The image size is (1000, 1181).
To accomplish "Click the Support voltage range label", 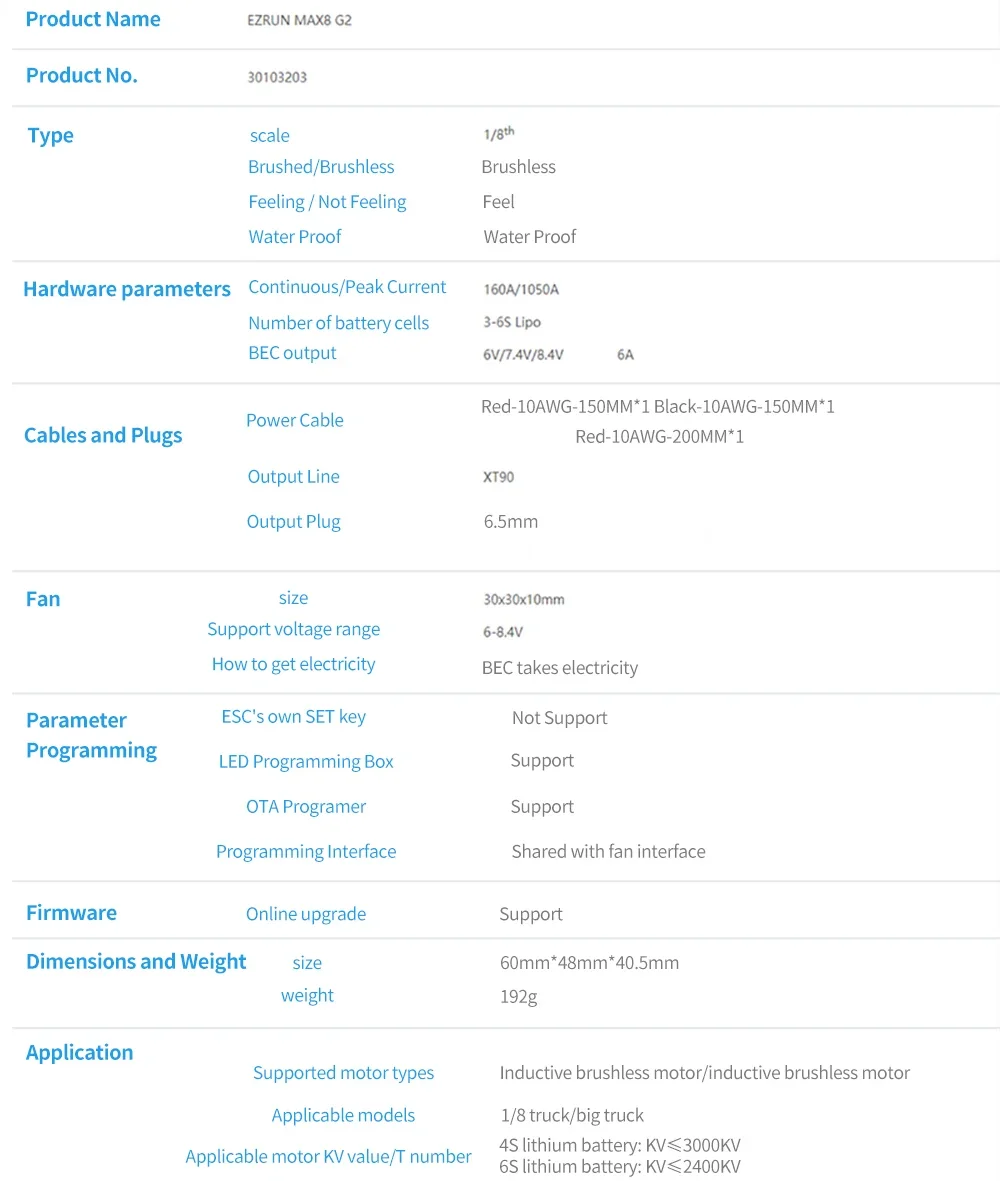I will (294, 629).
